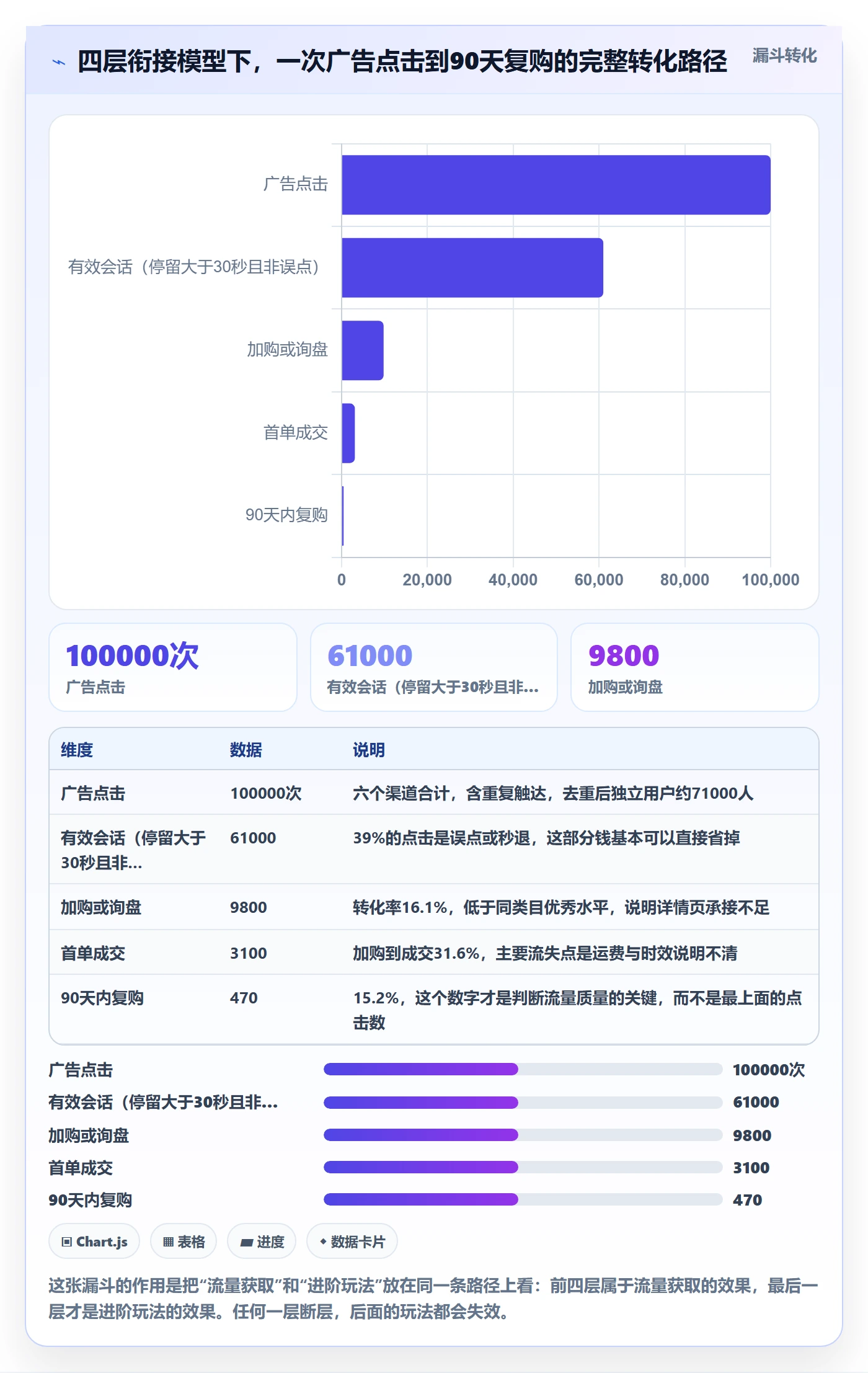Screen dimensions: 868x1373
Task: Click the 首单成交 bar in chart
Action: (348, 433)
